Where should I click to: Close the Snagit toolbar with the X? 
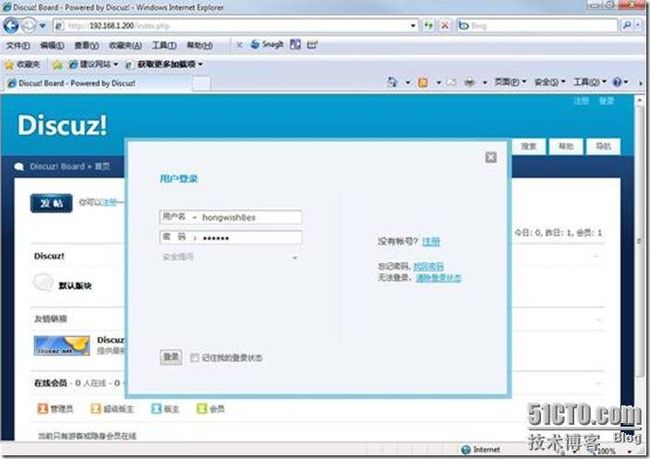point(239,45)
